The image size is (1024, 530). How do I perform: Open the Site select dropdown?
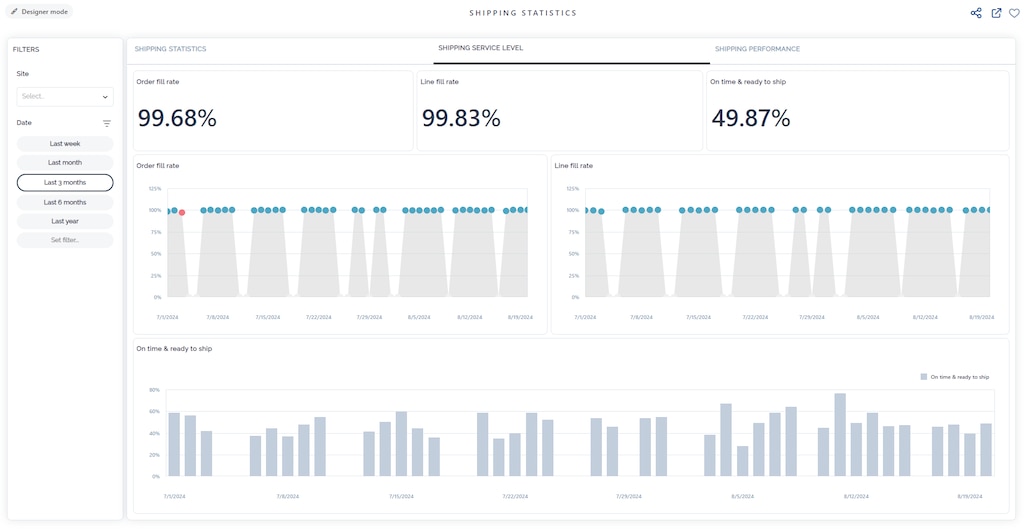pyautogui.click(x=60, y=97)
